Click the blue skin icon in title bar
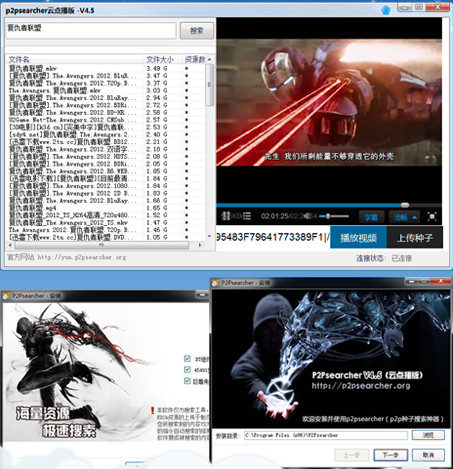Screen dimensions: 453x469 pos(386,10)
